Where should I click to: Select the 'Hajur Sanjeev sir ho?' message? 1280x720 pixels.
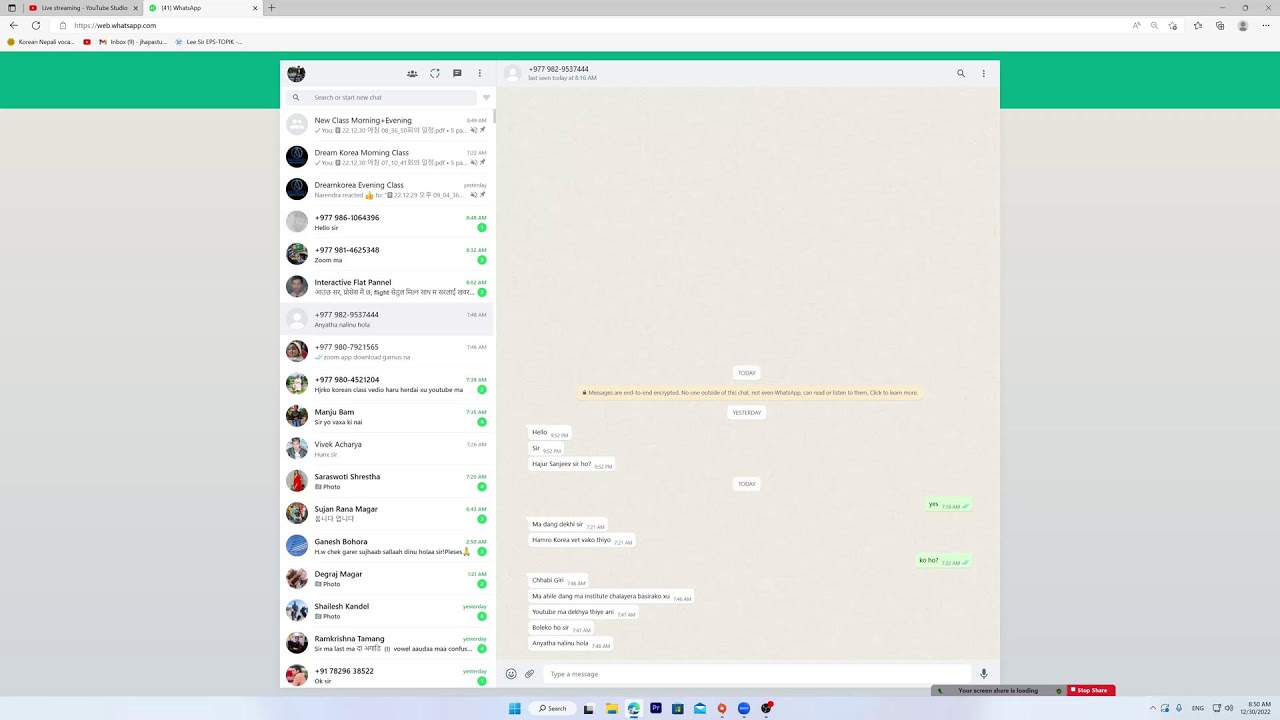[571, 464]
